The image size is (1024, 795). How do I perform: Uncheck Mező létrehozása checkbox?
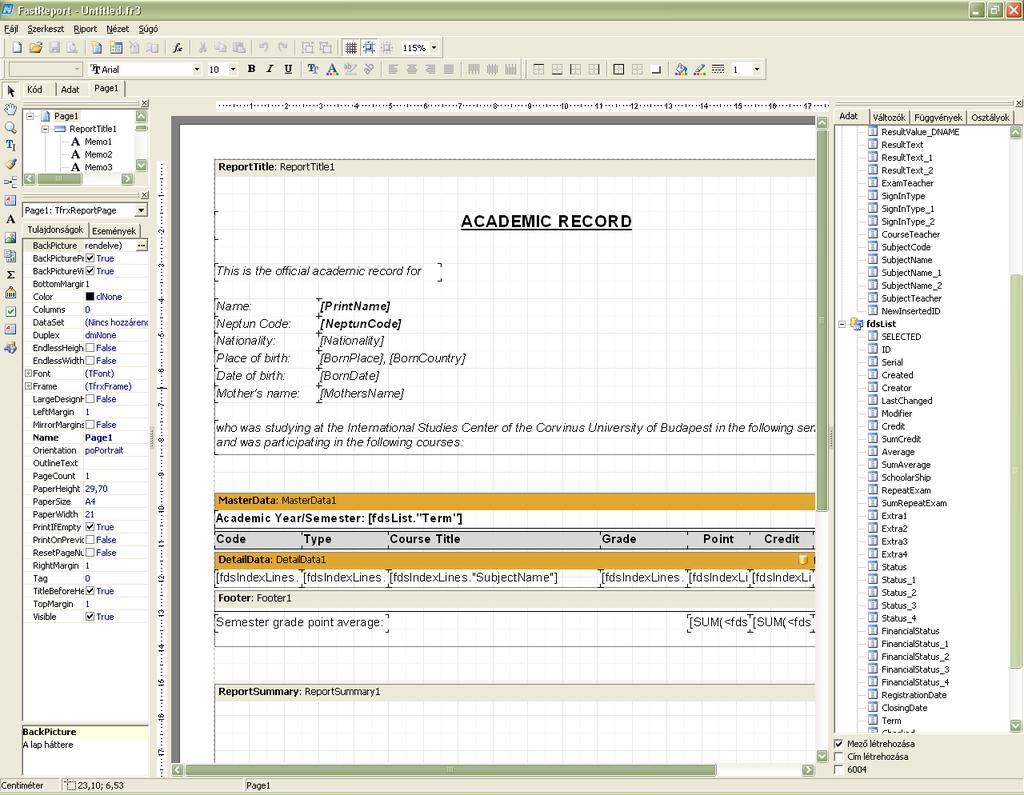tap(839, 744)
